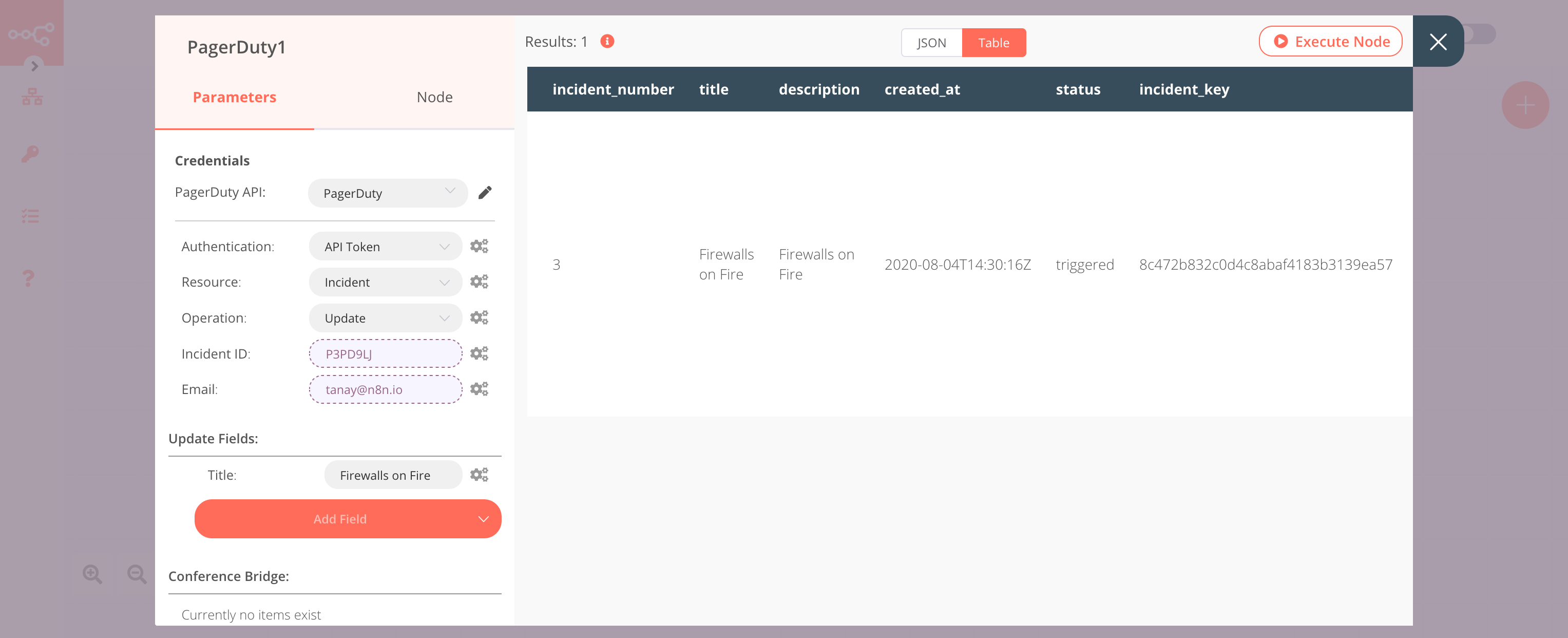This screenshot has height=638, width=1568.
Task: Click the gear icon next to Email field
Action: coord(479,389)
